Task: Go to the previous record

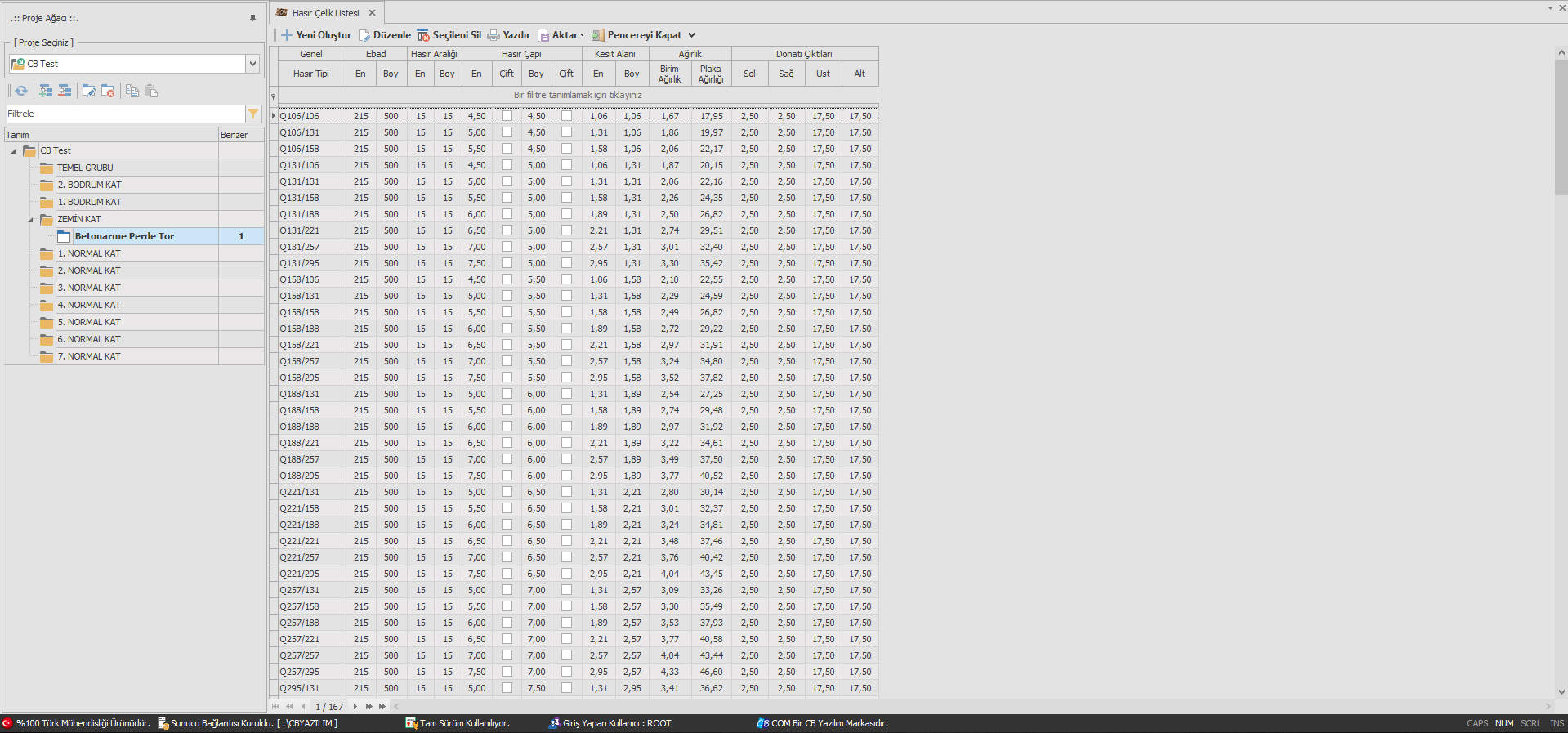Action: click(x=303, y=706)
